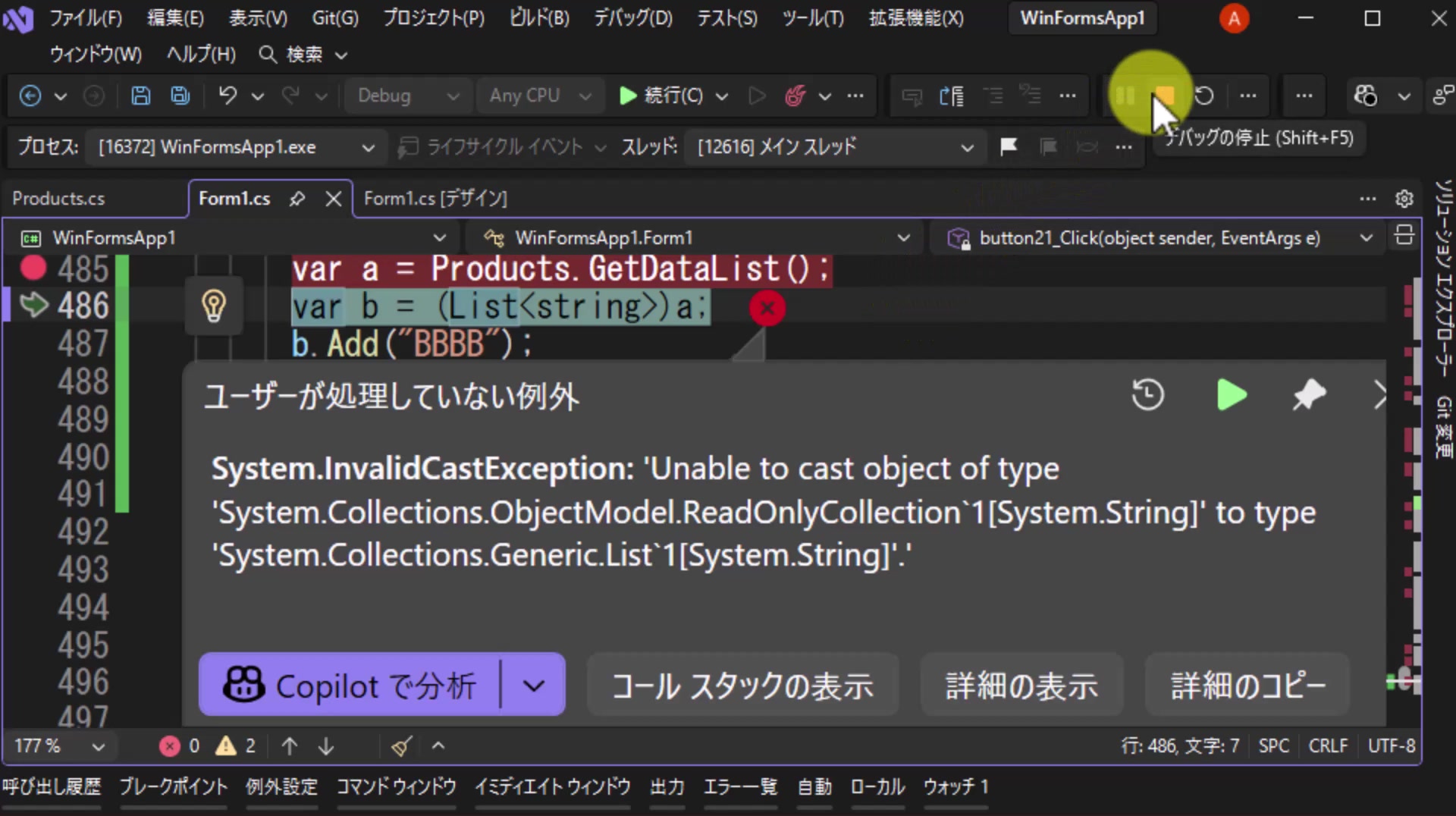Go to previous issue with up arrow

pyautogui.click(x=290, y=746)
